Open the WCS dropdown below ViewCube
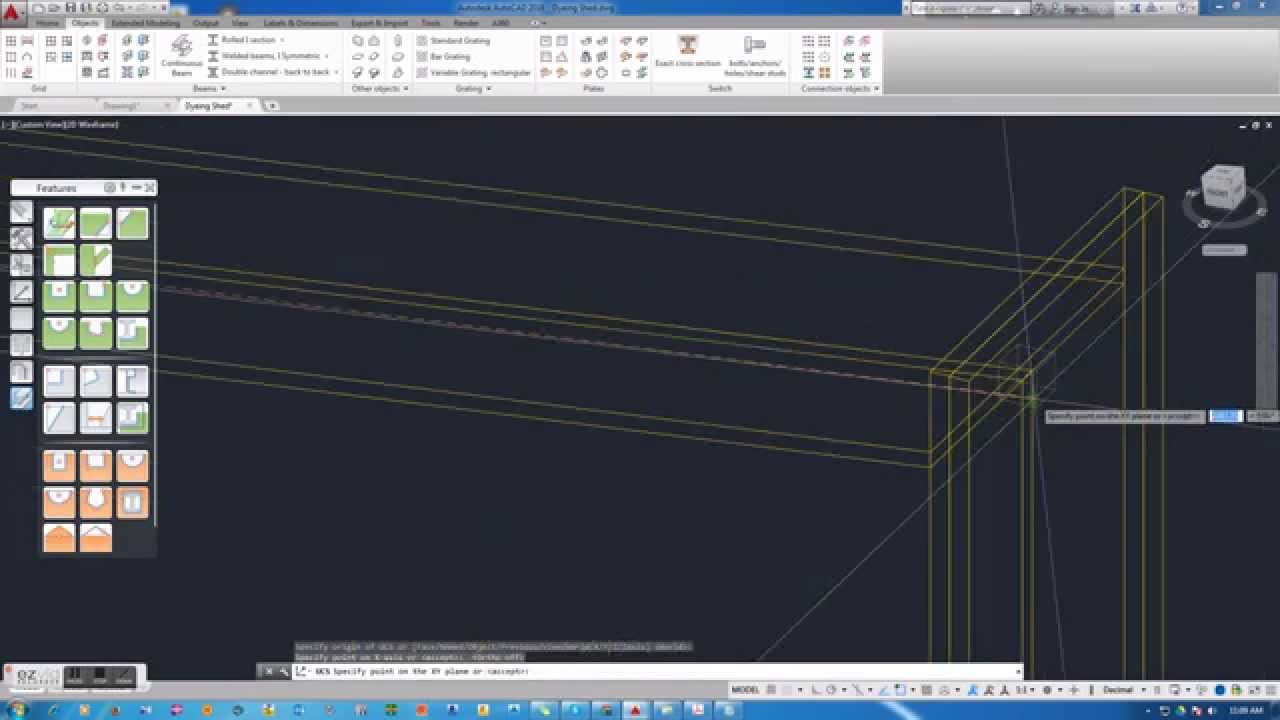The height and width of the screenshot is (720, 1280). 1224,250
